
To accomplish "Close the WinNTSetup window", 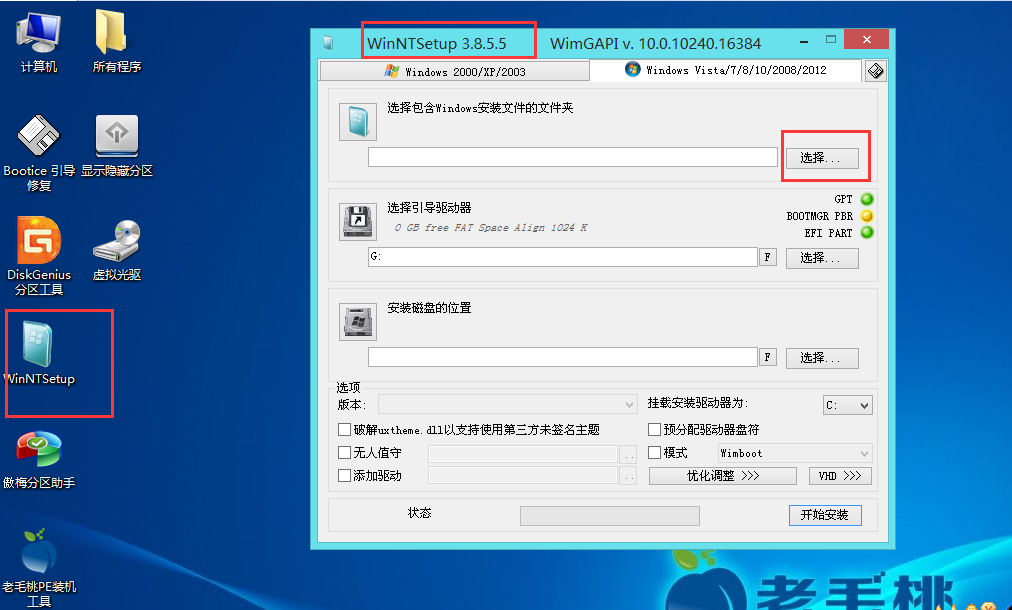I will 867,39.
